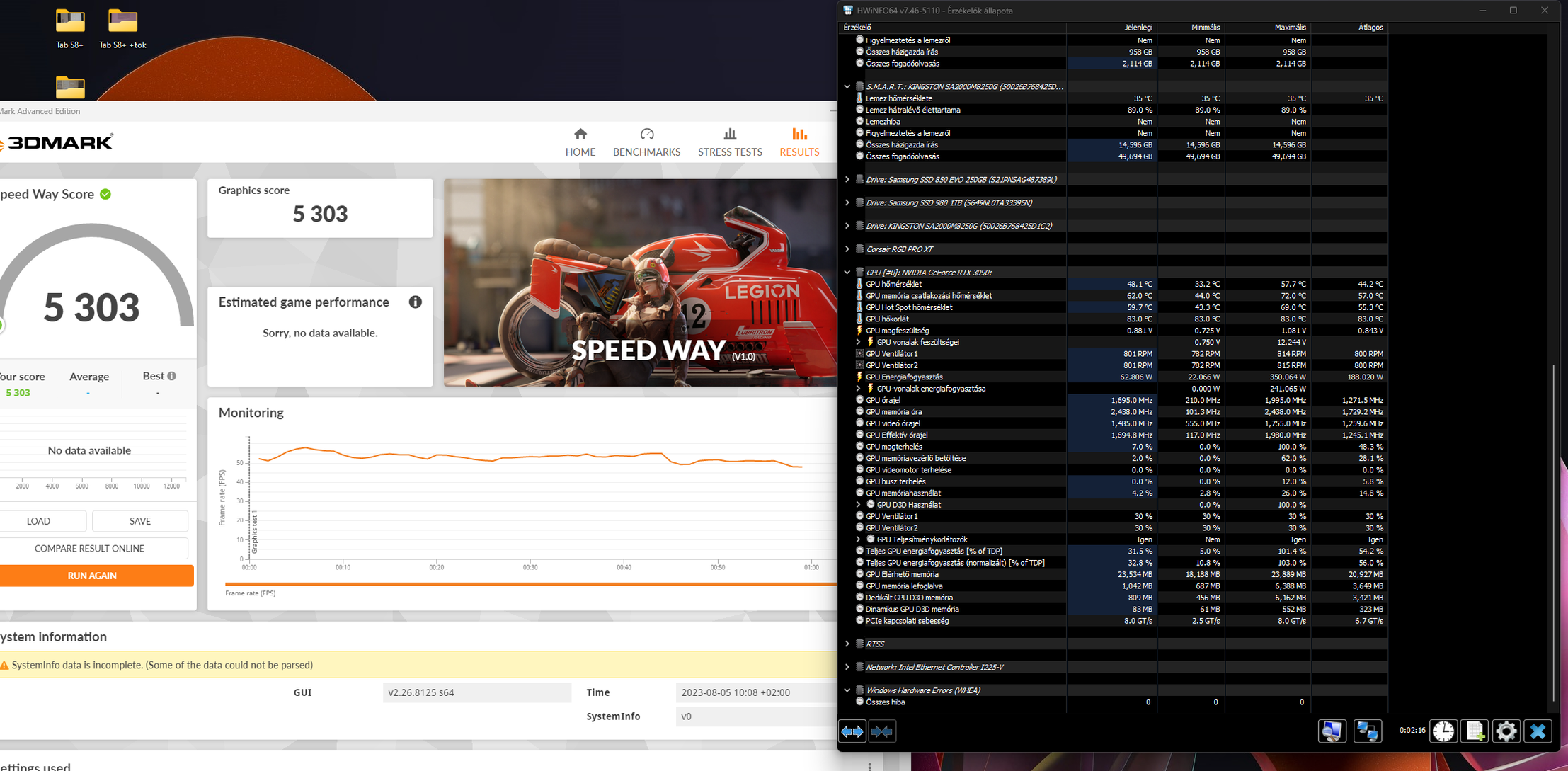Expand the RTSS sensor group
1568x771 pixels.
pos(847,644)
